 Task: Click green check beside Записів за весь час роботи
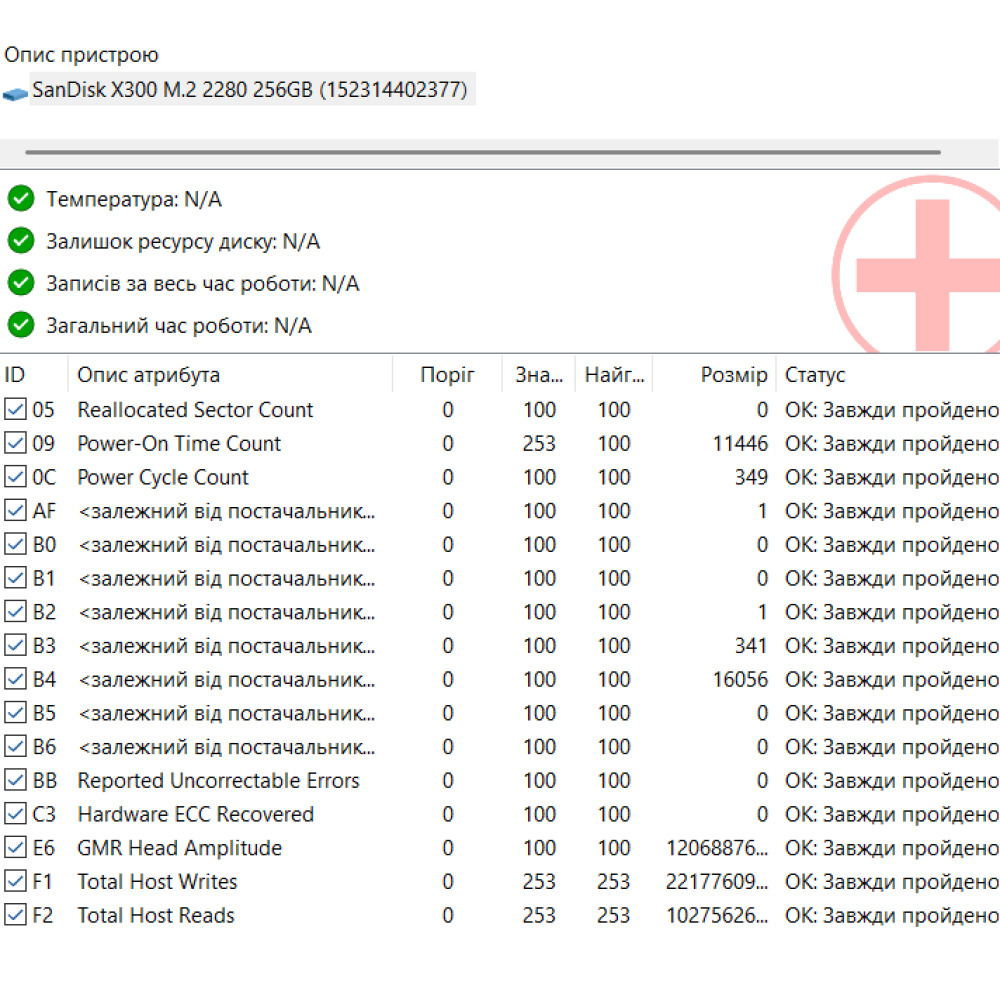click(x=21, y=283)
